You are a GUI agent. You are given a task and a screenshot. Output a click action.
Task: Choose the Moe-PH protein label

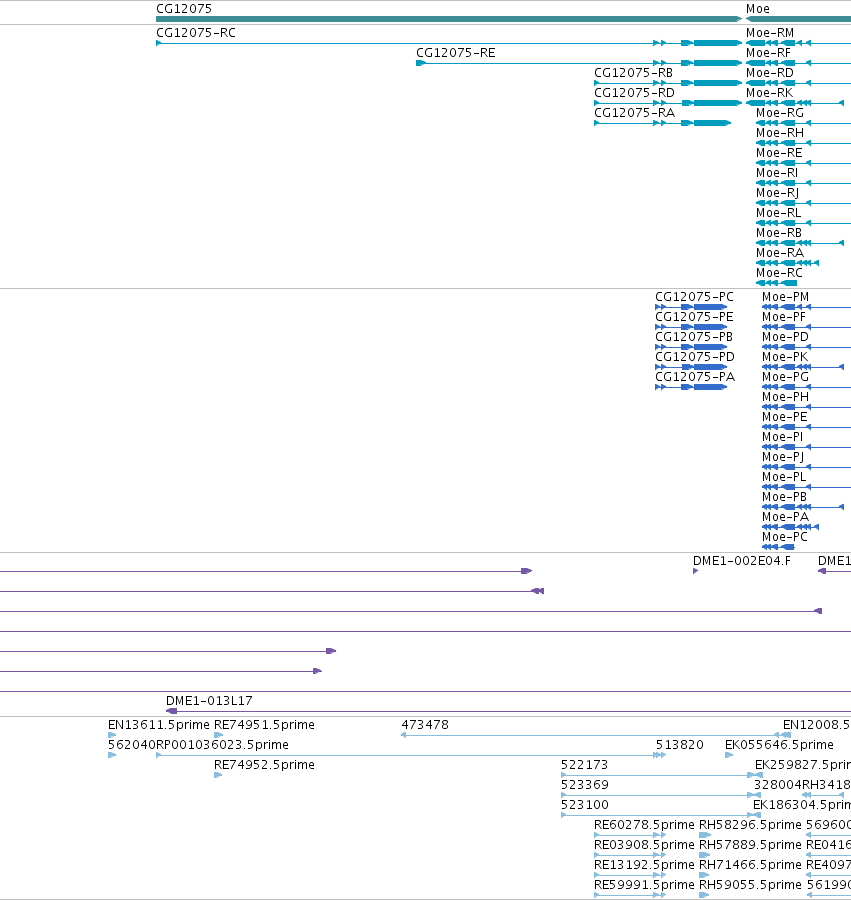pos(786,397)
